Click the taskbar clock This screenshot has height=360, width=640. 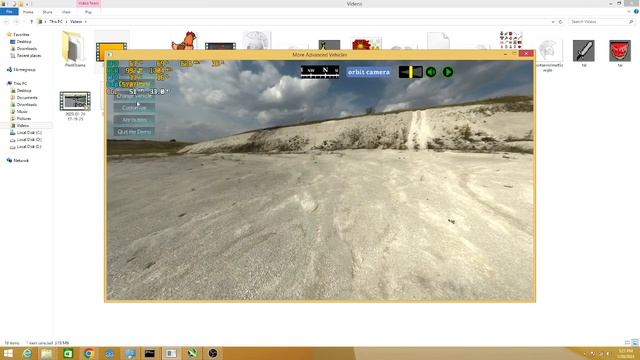(625, 353)
